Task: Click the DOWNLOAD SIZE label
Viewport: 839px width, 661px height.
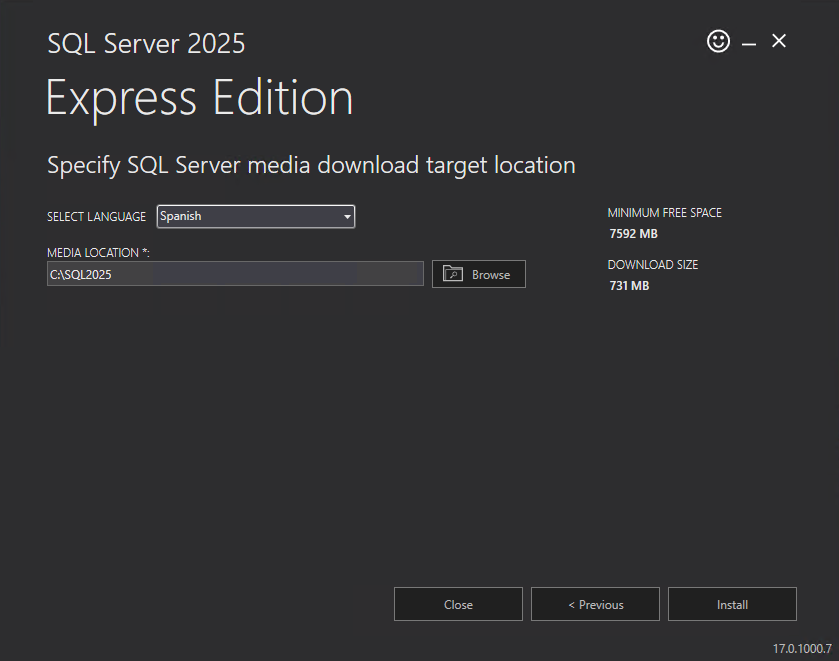Action: click(x=653, y=265)
